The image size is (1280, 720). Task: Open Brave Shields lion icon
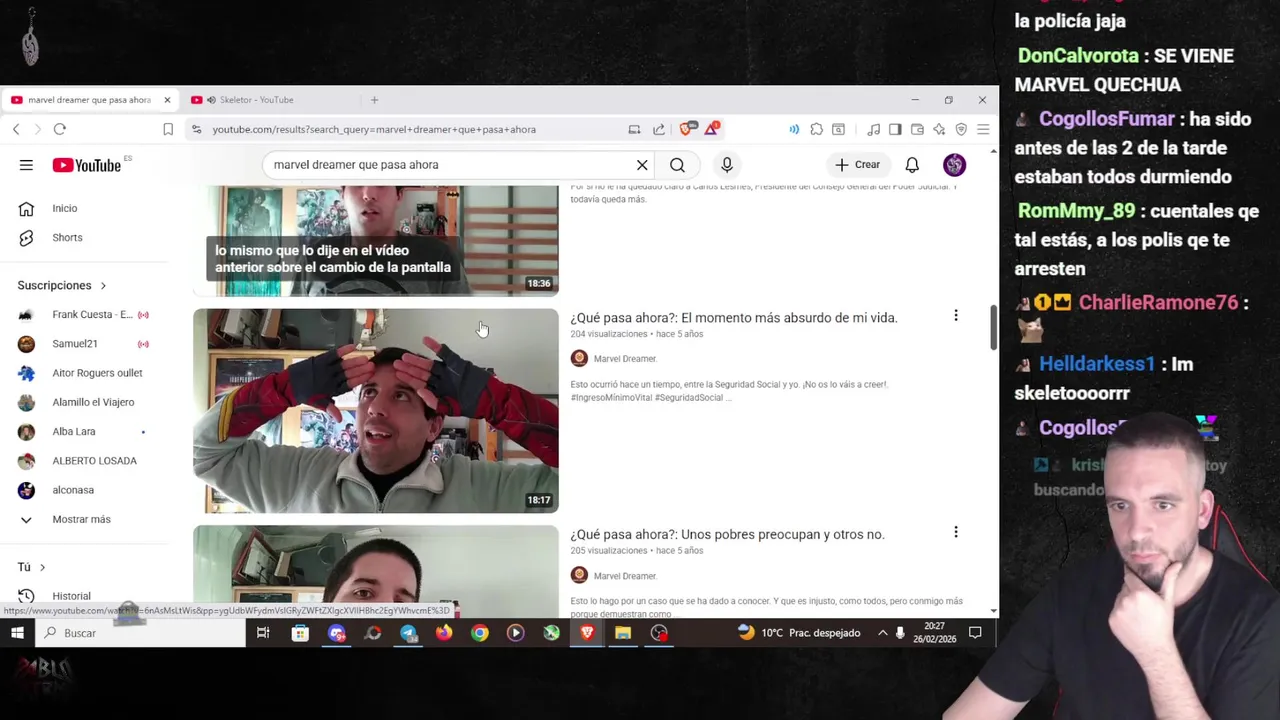[687, 129]
